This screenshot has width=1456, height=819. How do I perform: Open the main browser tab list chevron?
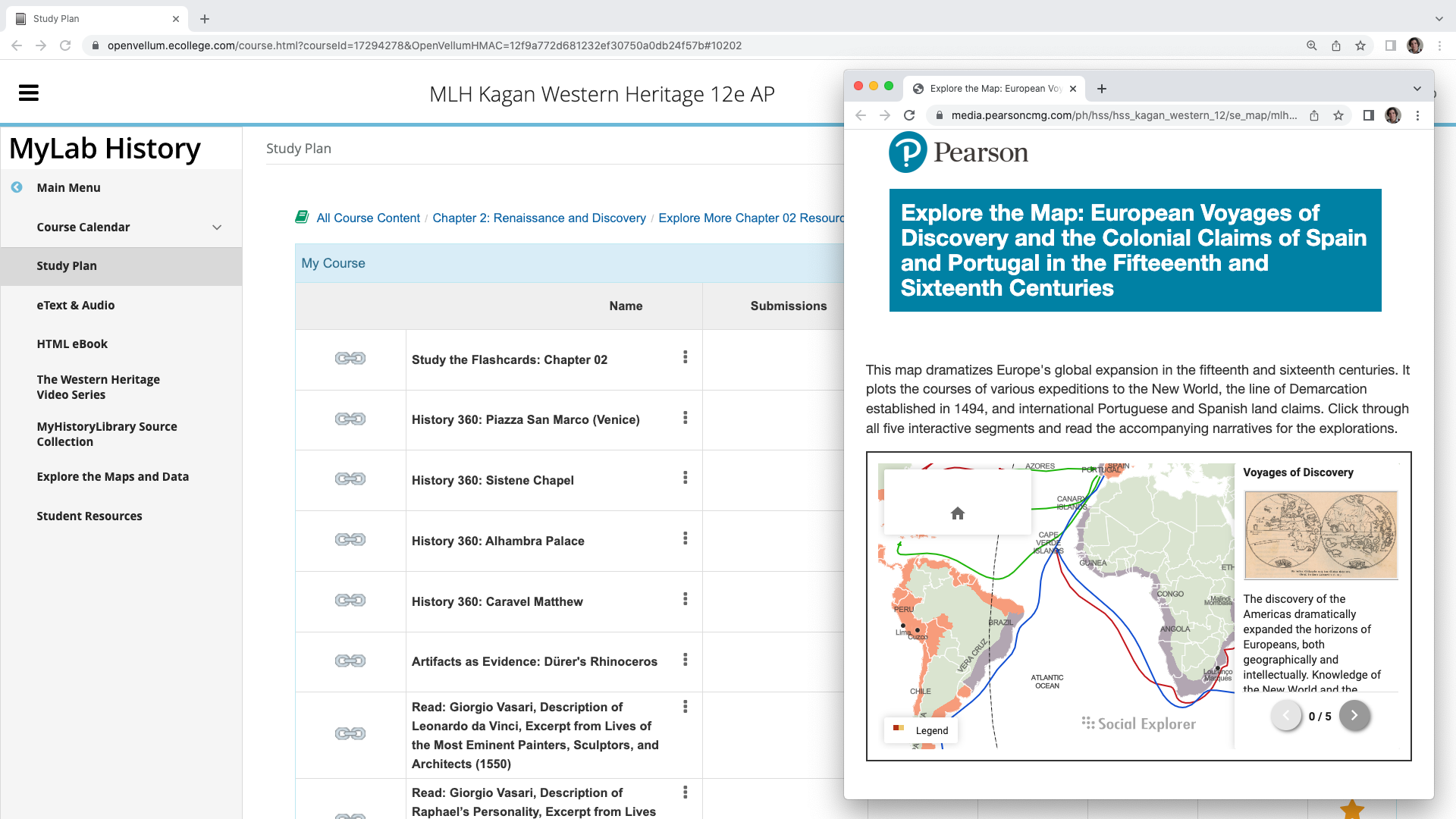[1439, 19]
